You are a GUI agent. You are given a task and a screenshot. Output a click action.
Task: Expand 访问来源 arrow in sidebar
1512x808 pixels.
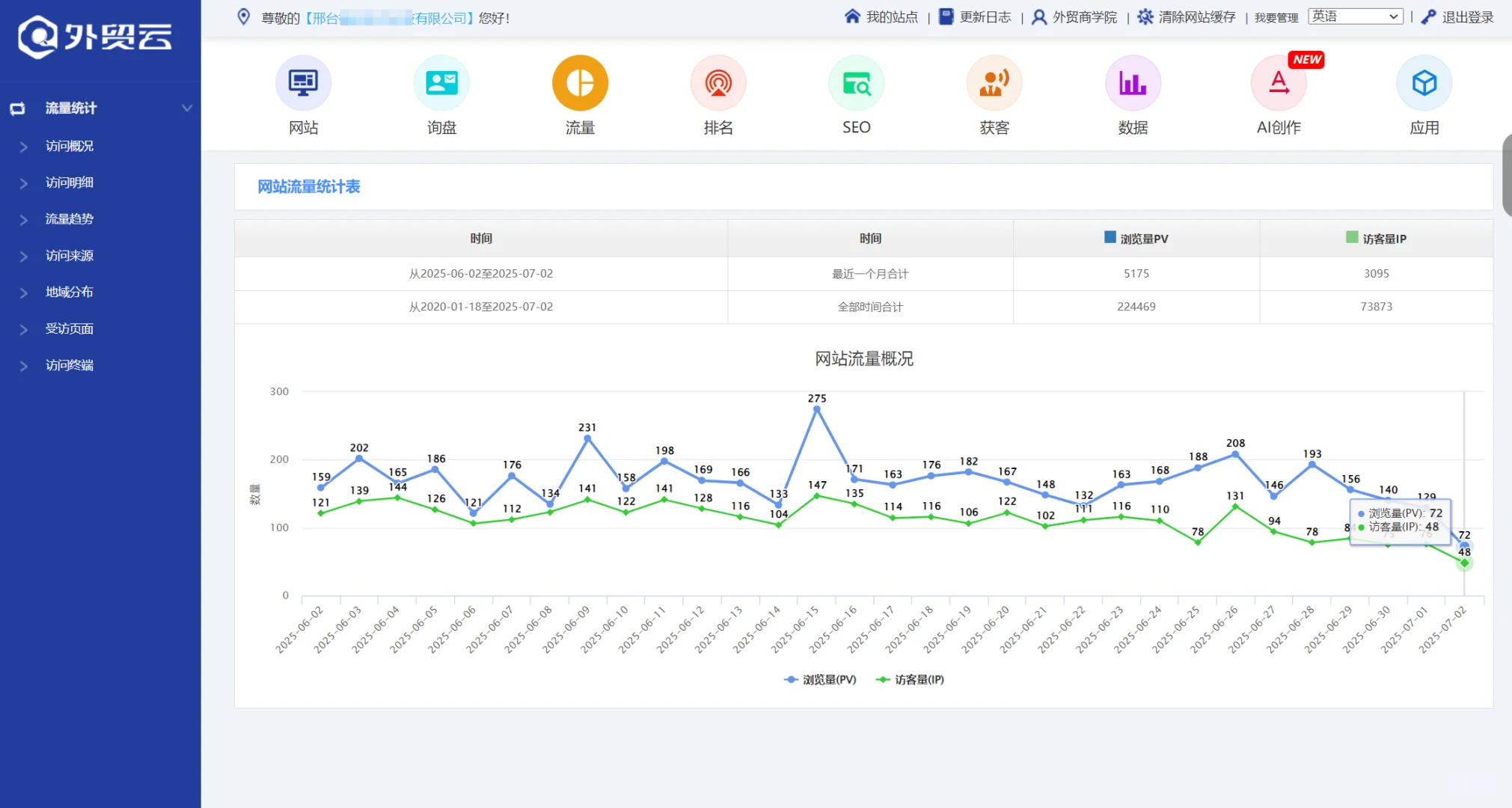[24, 257]
